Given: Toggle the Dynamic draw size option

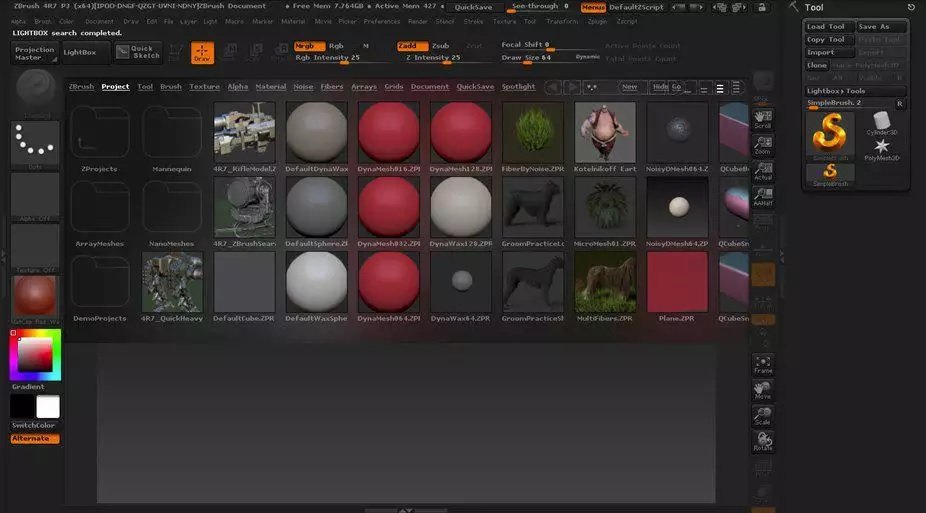Looking at the screenshot, I should click(x=588, y=57).
